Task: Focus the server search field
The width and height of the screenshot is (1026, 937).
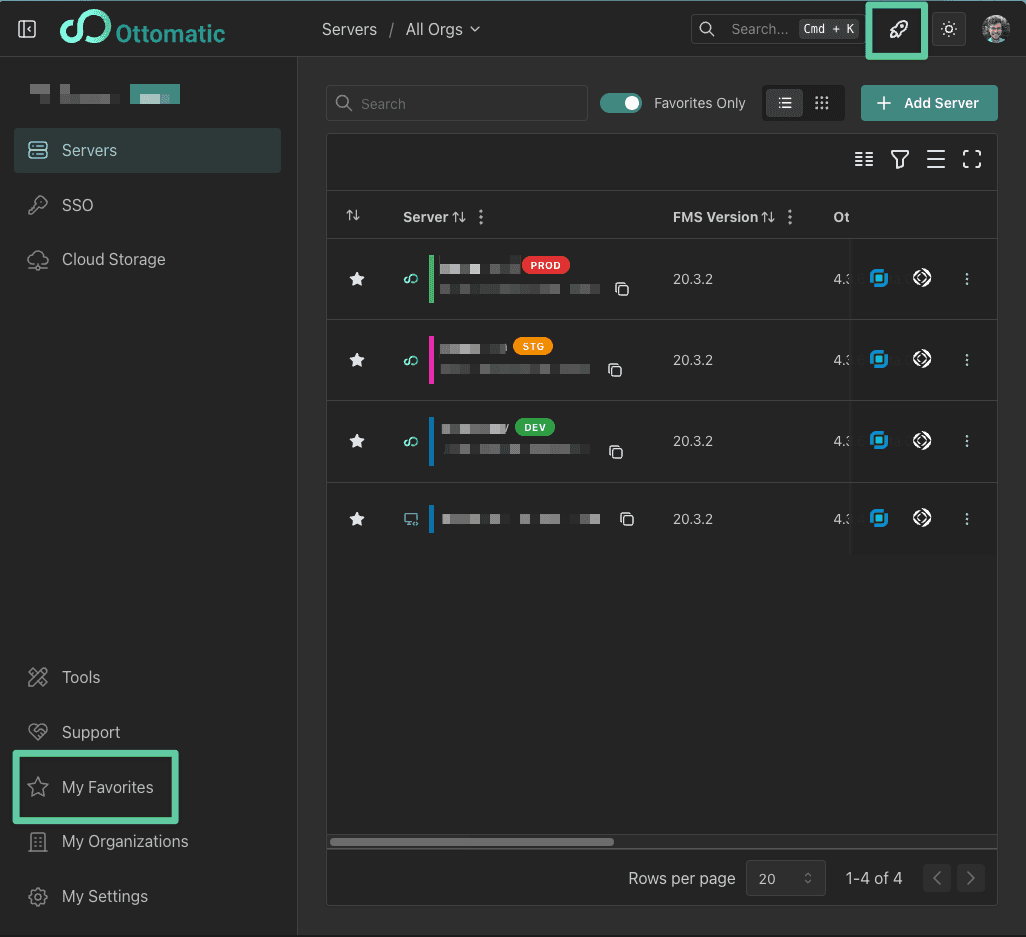Action: coord(457,103)
